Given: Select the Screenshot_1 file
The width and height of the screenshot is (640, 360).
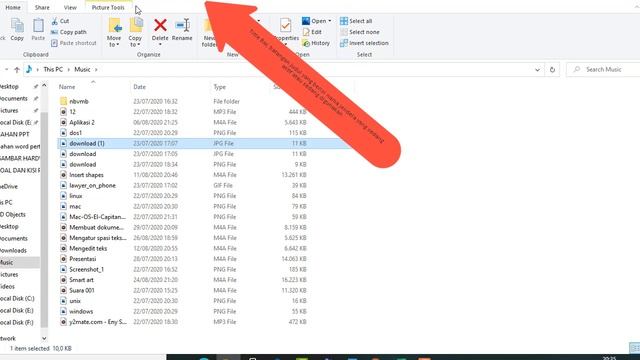Looking at the screenshot, I should pos(86,270).
